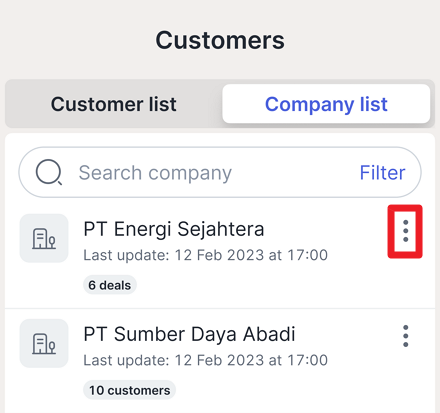Click PT Energi Sejahtera building icon

(x=44, y=238)
